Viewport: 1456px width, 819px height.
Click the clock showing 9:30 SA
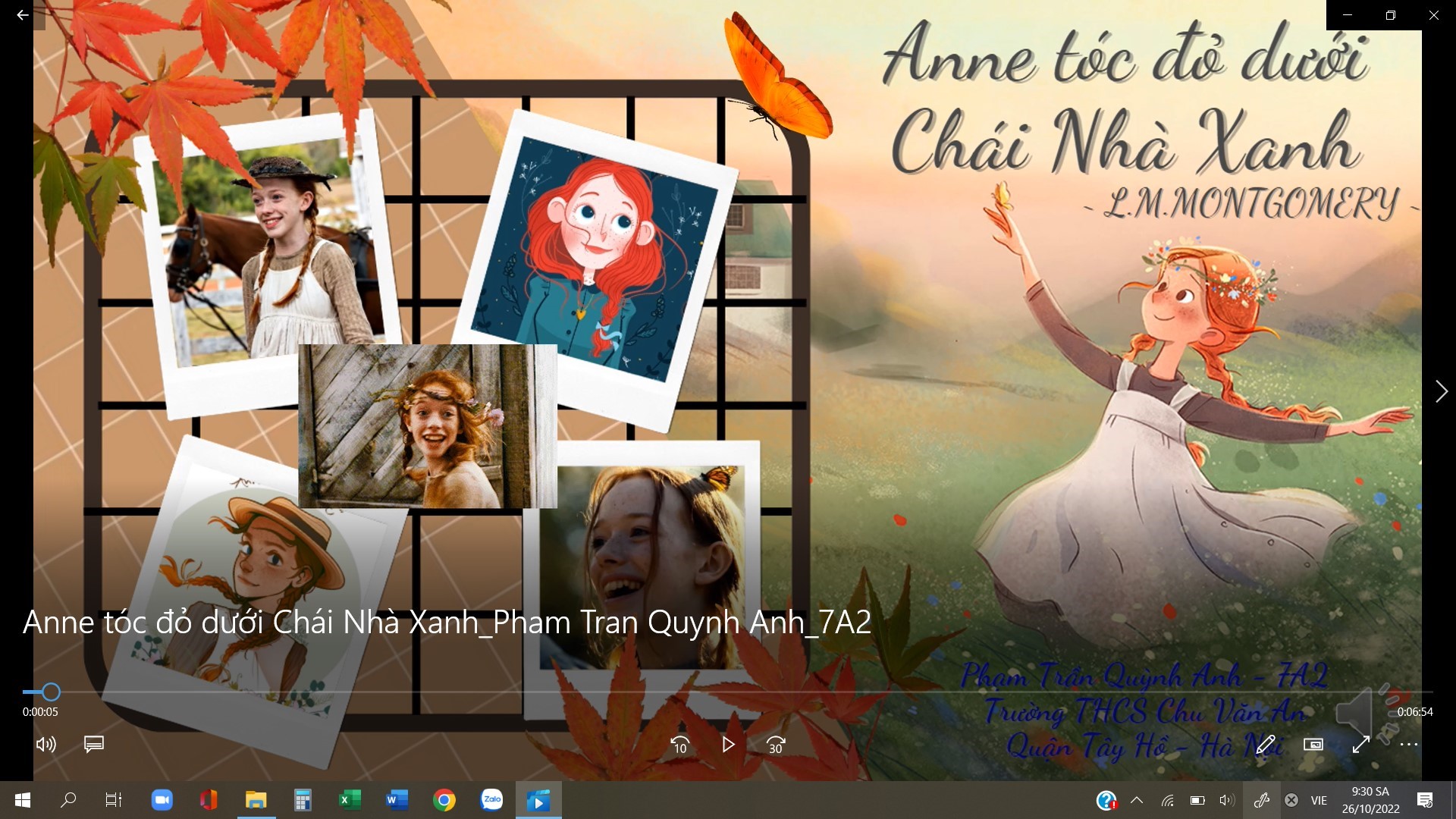pyautogui.click(x=1370, y=800)
